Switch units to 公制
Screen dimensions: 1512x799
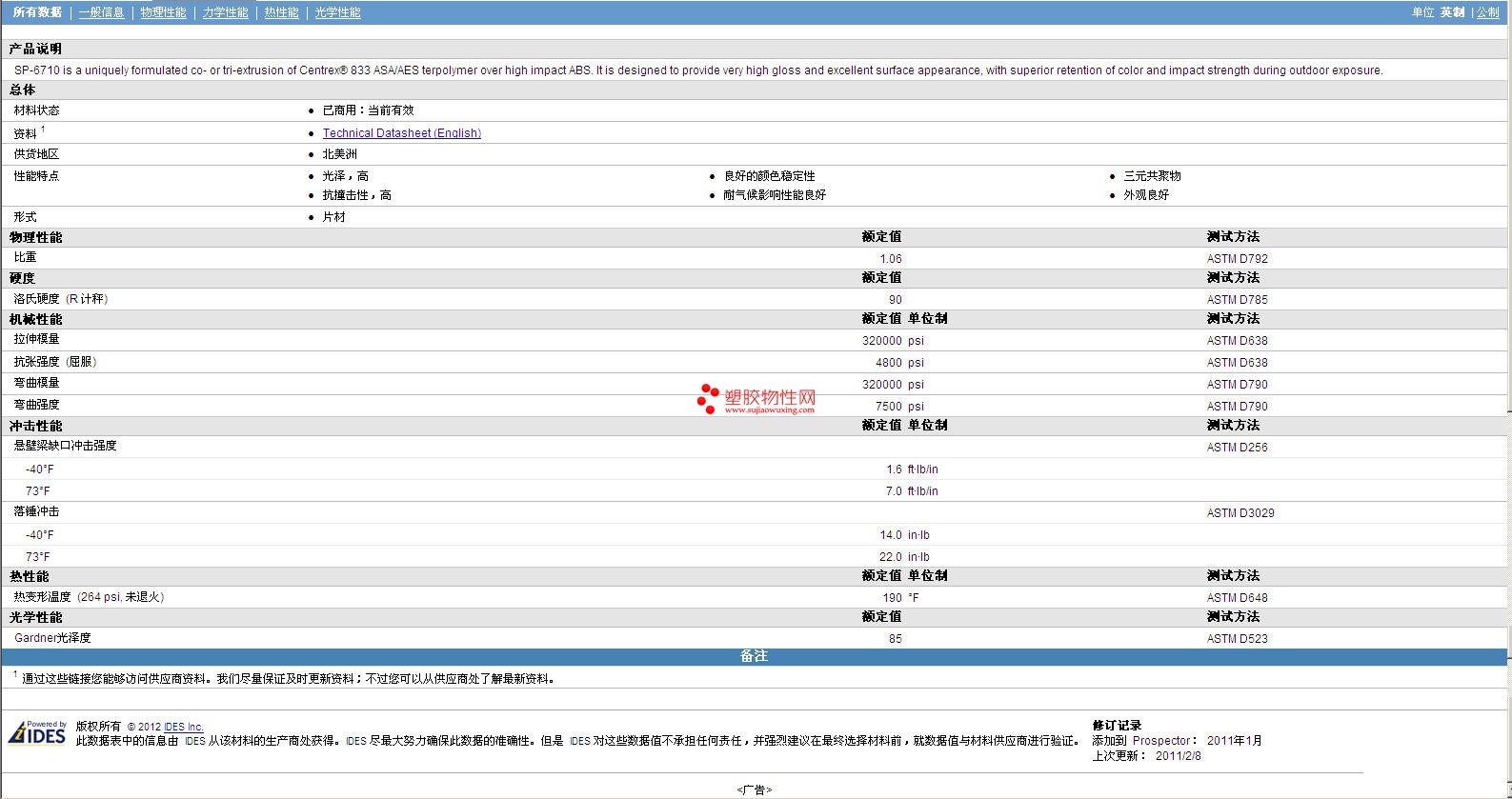(1488, 12)
